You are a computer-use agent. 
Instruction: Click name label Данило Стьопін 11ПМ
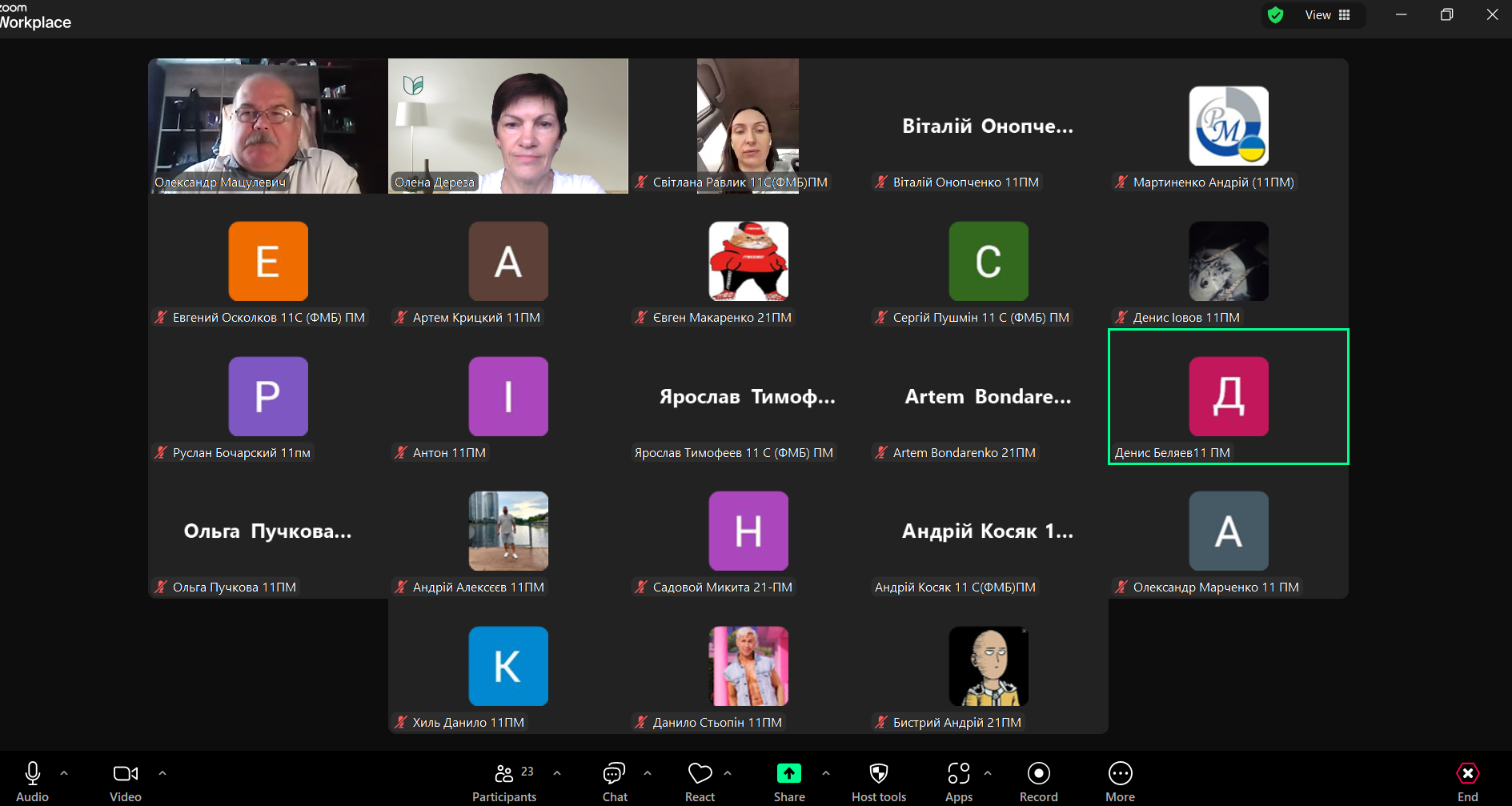tap(717, 723)
